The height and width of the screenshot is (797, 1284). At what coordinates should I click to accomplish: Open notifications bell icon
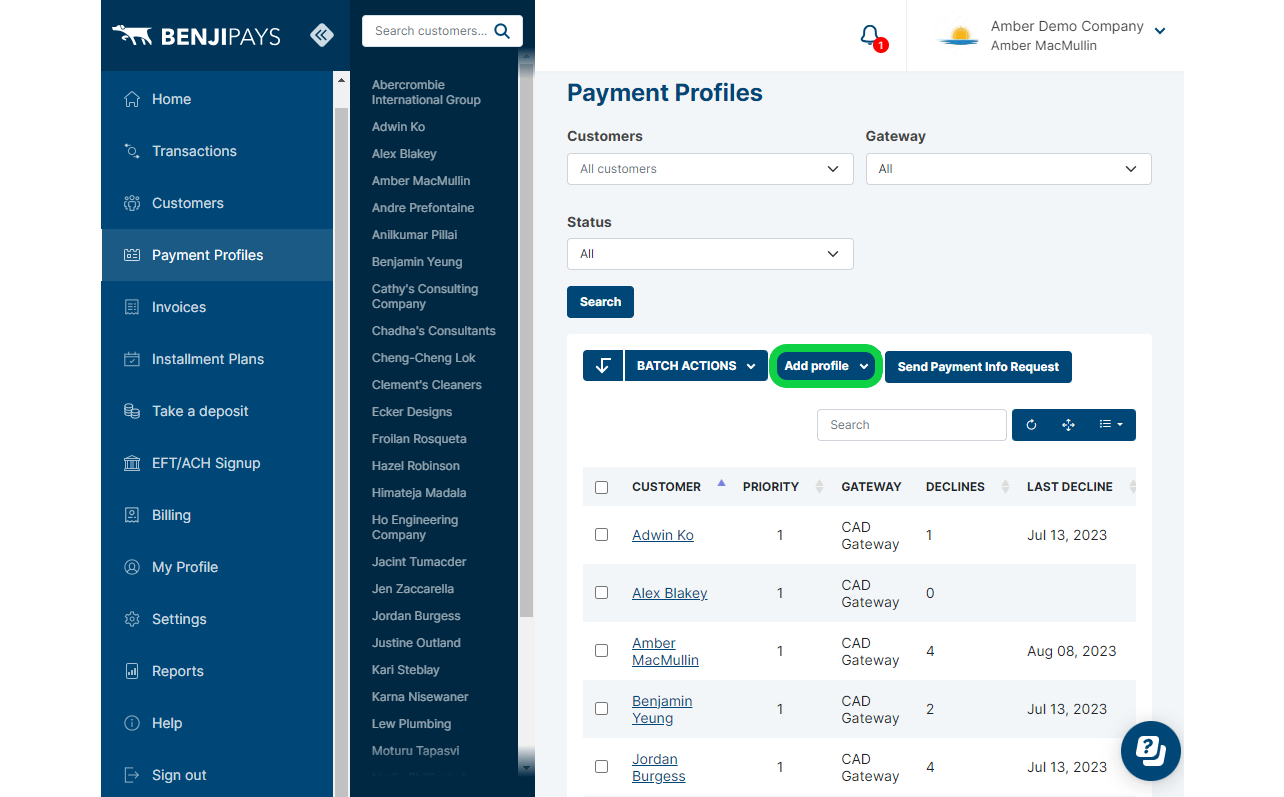[871, 36]
